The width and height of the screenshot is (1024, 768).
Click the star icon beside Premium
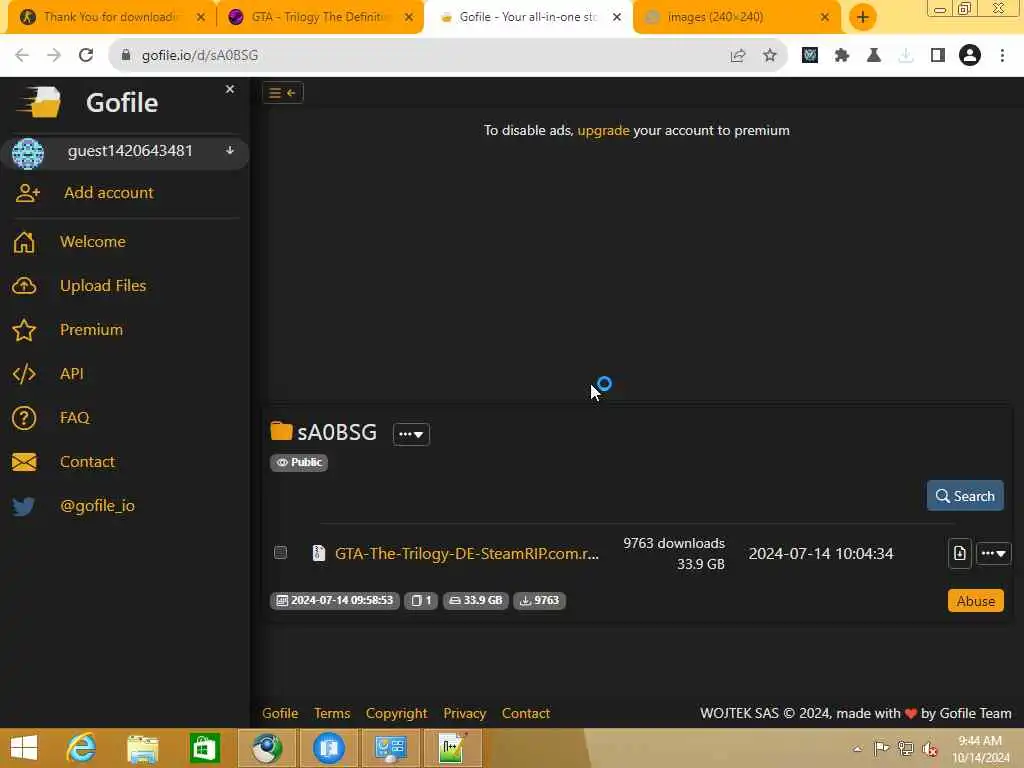tap(24, 330)
